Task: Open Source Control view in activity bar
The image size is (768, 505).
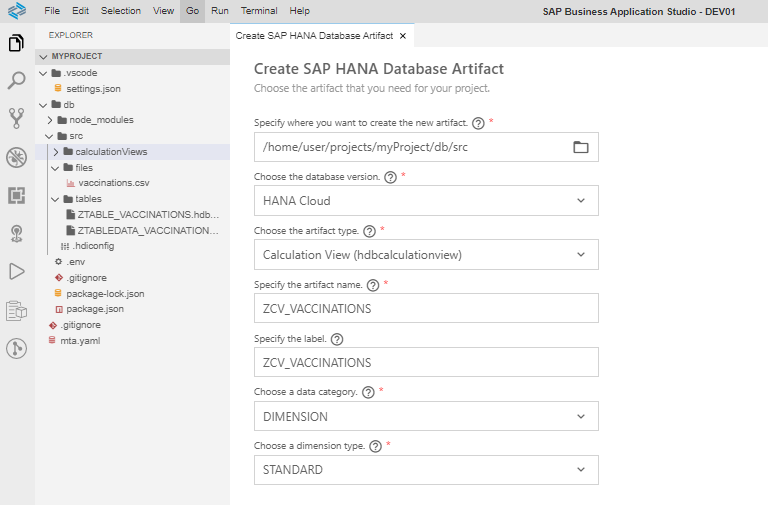Action: [16, 118]
